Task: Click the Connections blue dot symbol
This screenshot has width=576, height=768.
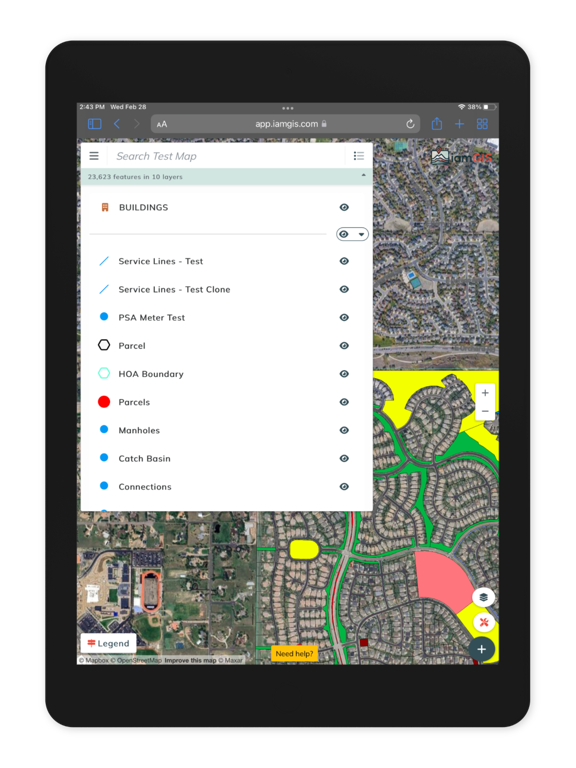Action: 104,485
